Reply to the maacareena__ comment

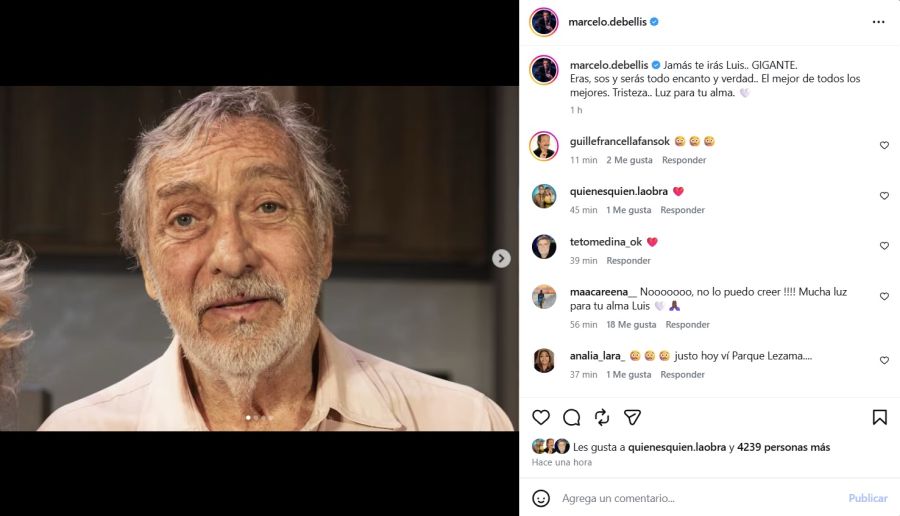[x=687, y=324]
